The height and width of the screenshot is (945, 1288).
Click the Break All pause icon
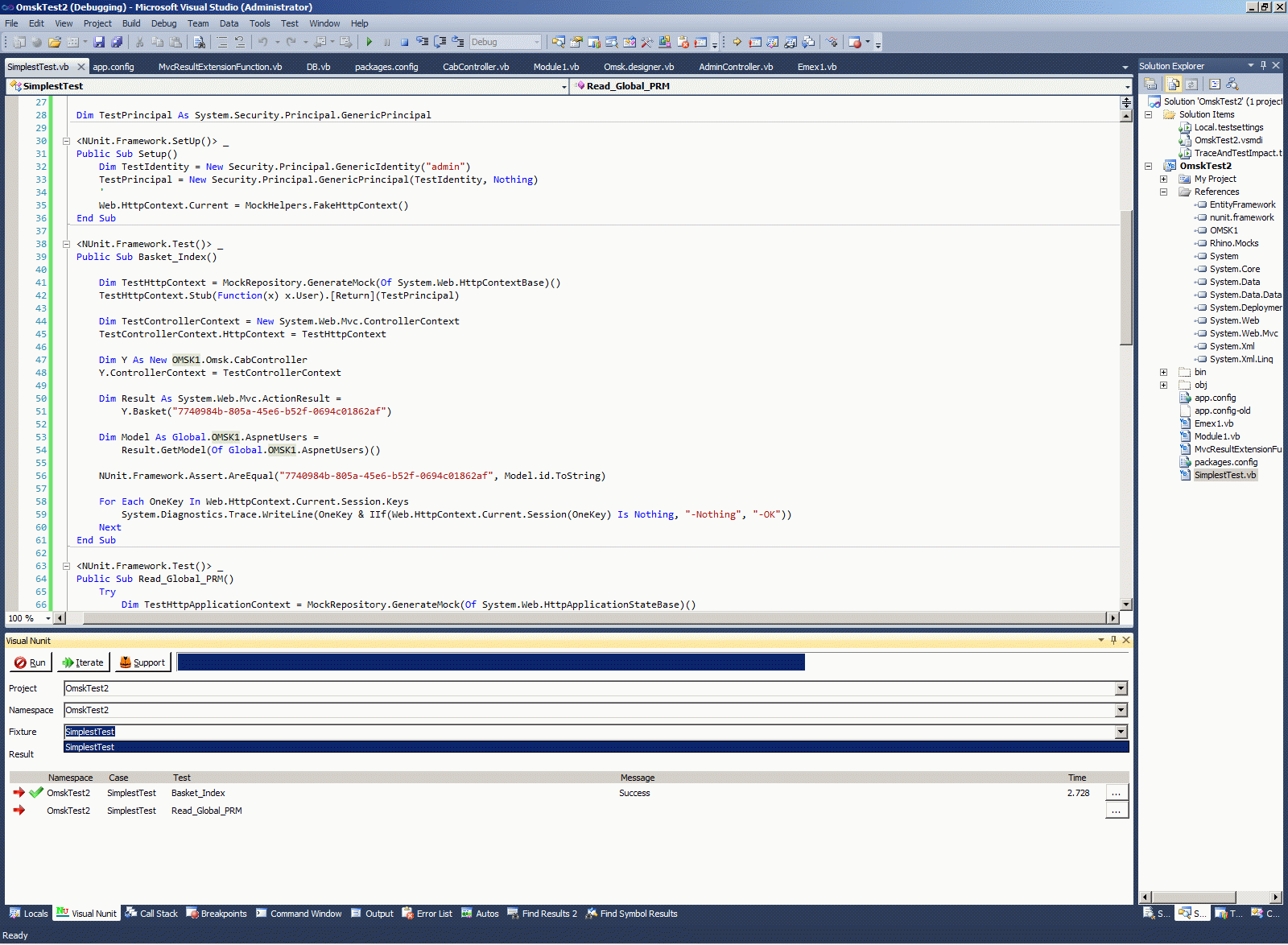click(x=387, y=42)
